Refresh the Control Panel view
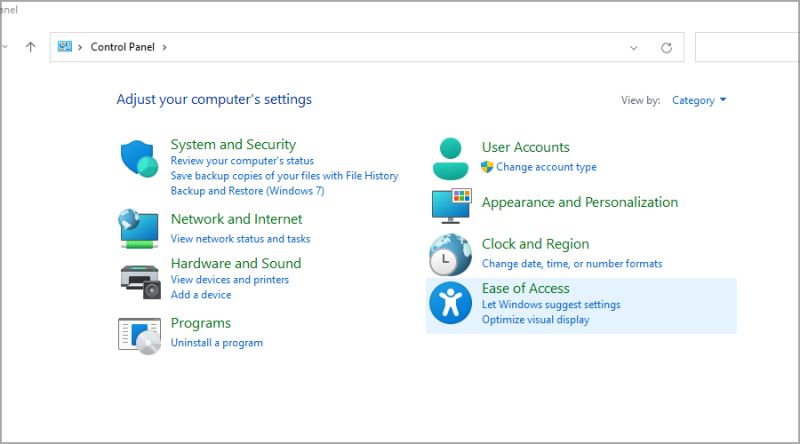The image size is (800, 444). click(666, 47)
